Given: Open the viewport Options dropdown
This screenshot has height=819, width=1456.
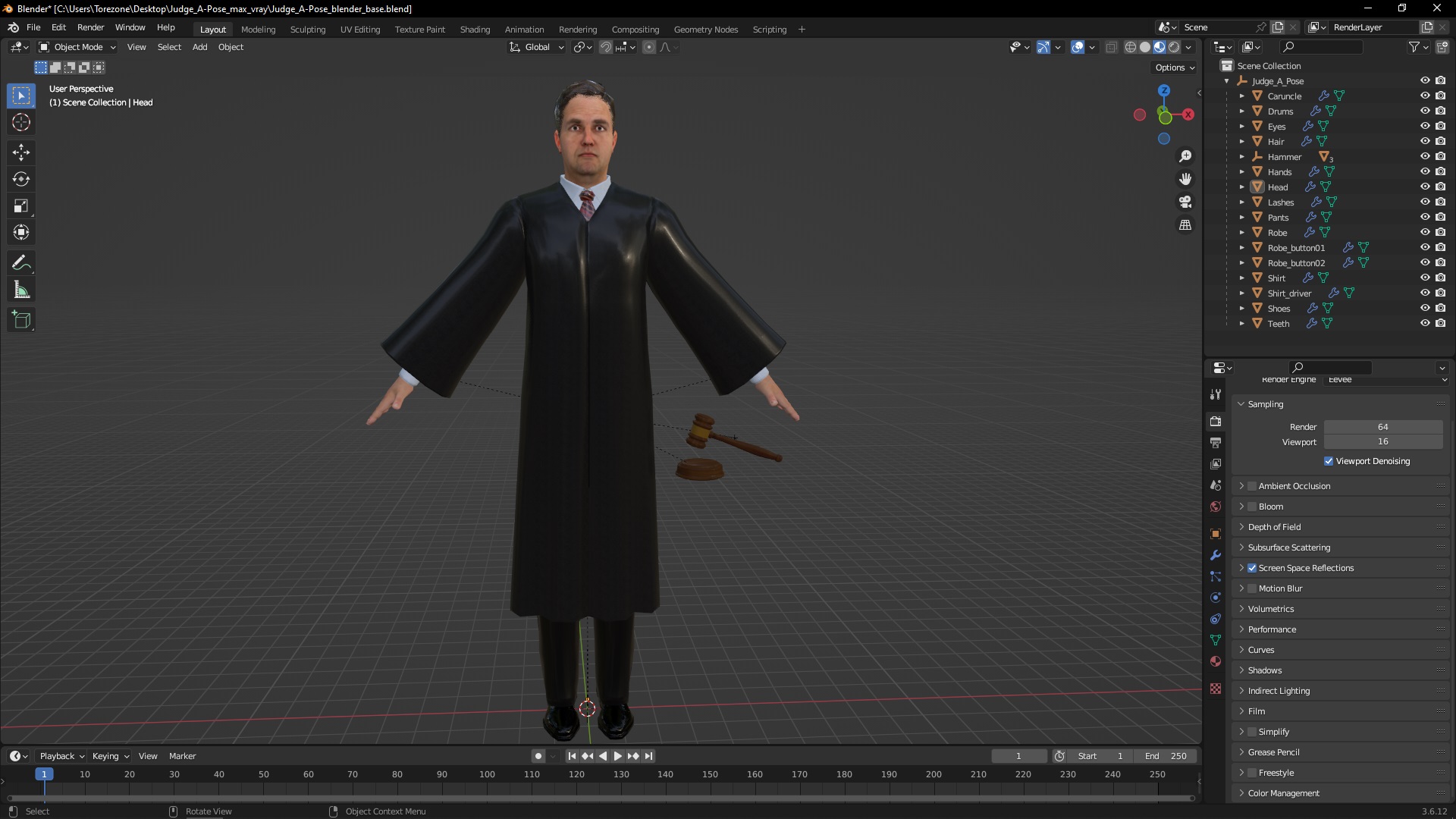Looking at the screenshot, I should click(1175, 67).
